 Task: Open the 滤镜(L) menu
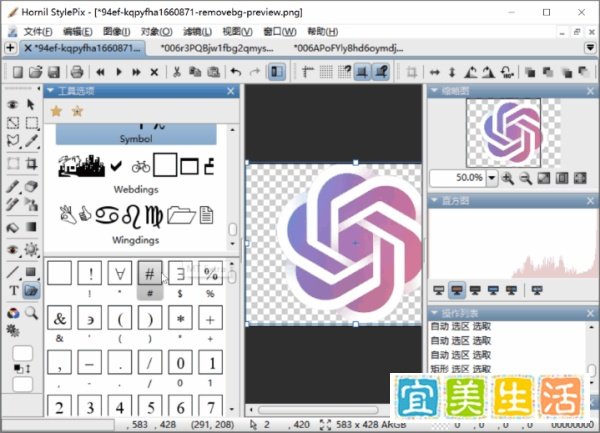point(197,32)
